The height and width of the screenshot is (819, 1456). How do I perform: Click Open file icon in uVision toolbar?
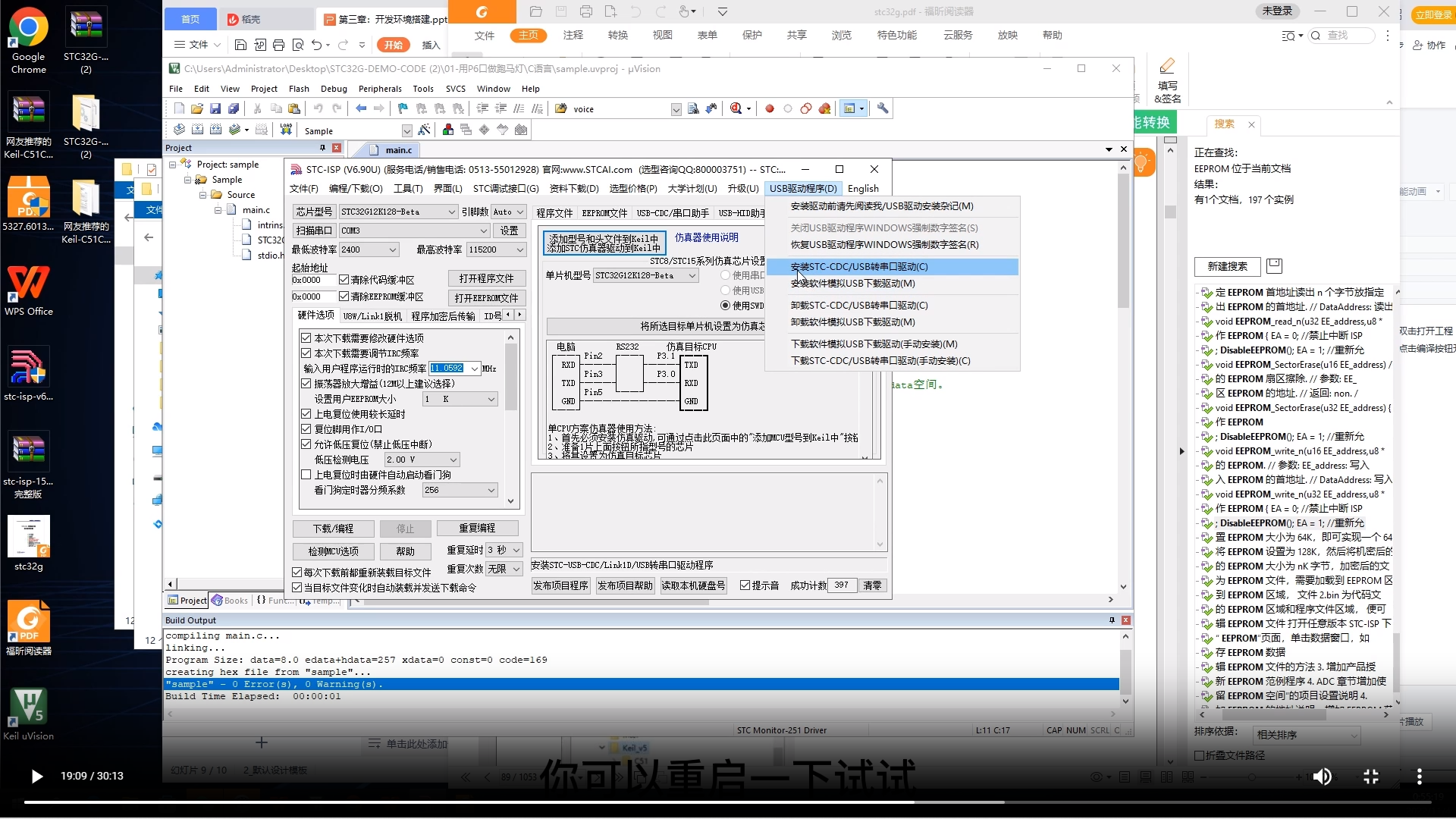[x=197, y=109]
